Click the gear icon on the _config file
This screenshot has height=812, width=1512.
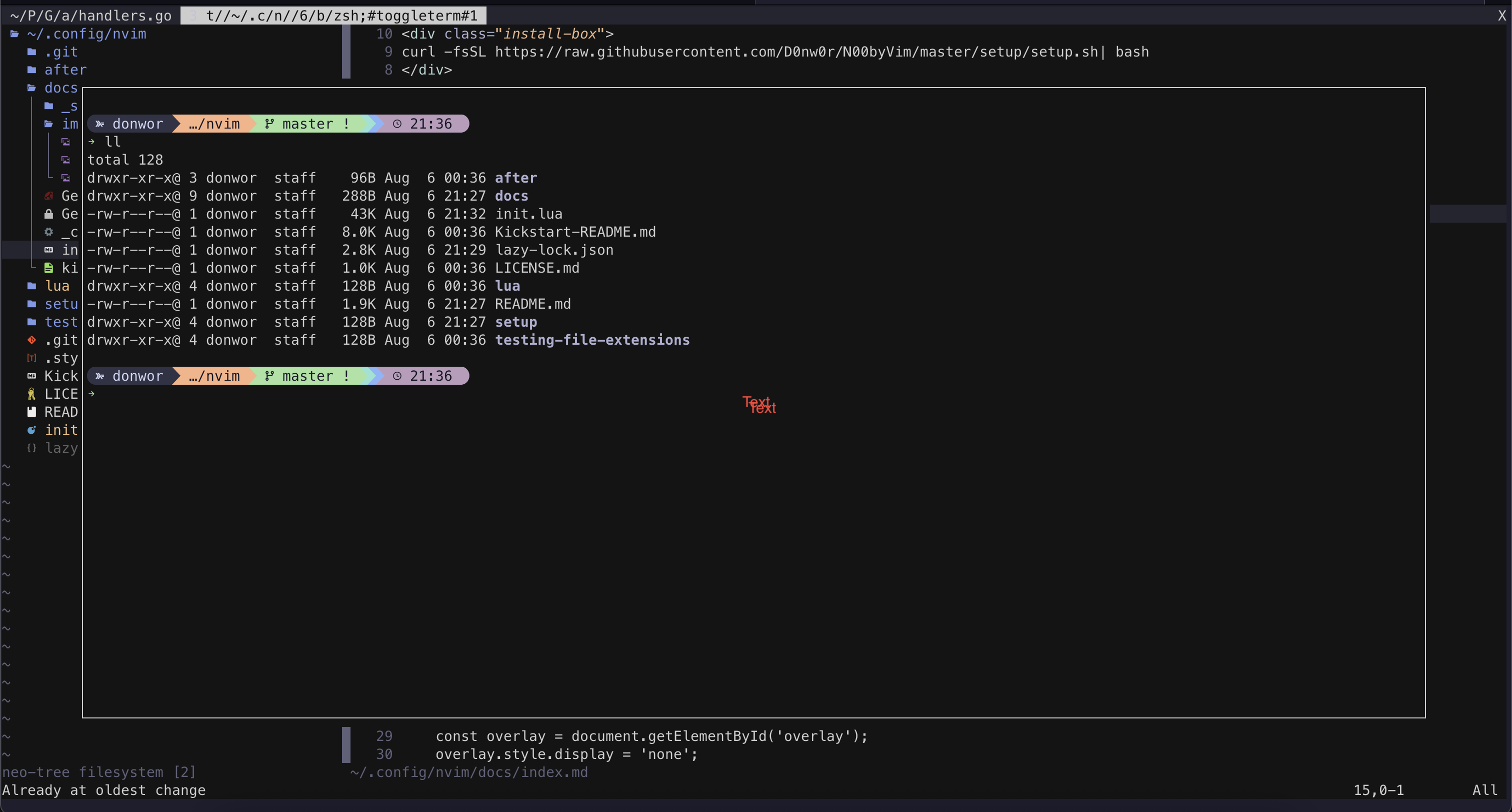pos(49,232)
